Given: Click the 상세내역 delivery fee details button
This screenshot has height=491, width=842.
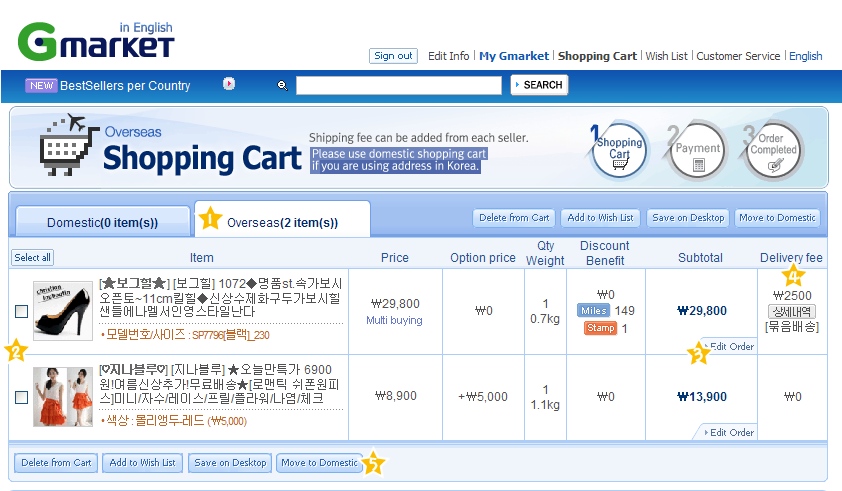Looking at the screenshot, I should [x=792, y=311].
